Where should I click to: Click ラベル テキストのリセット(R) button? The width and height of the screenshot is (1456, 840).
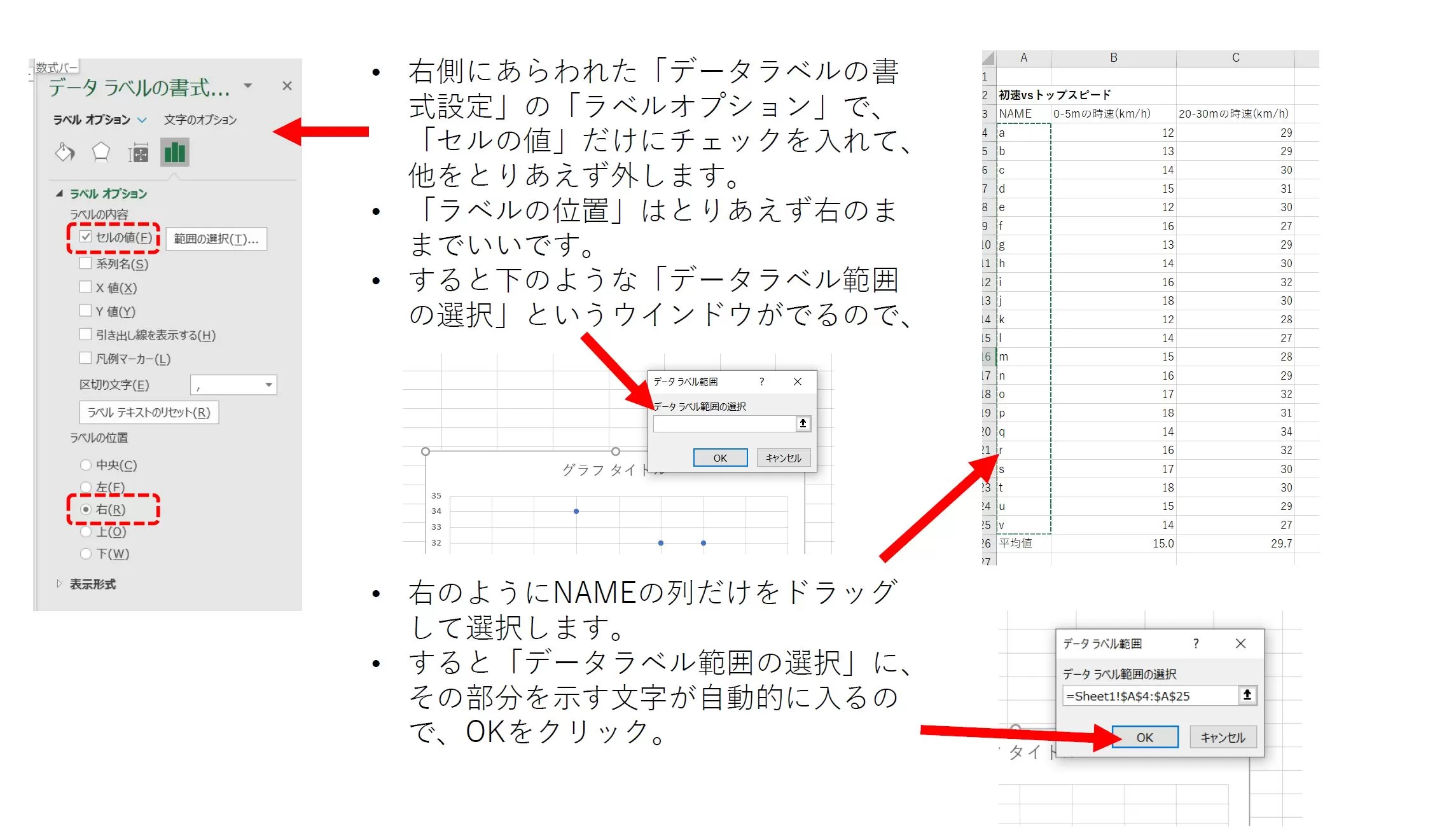(x=149, y=413)
